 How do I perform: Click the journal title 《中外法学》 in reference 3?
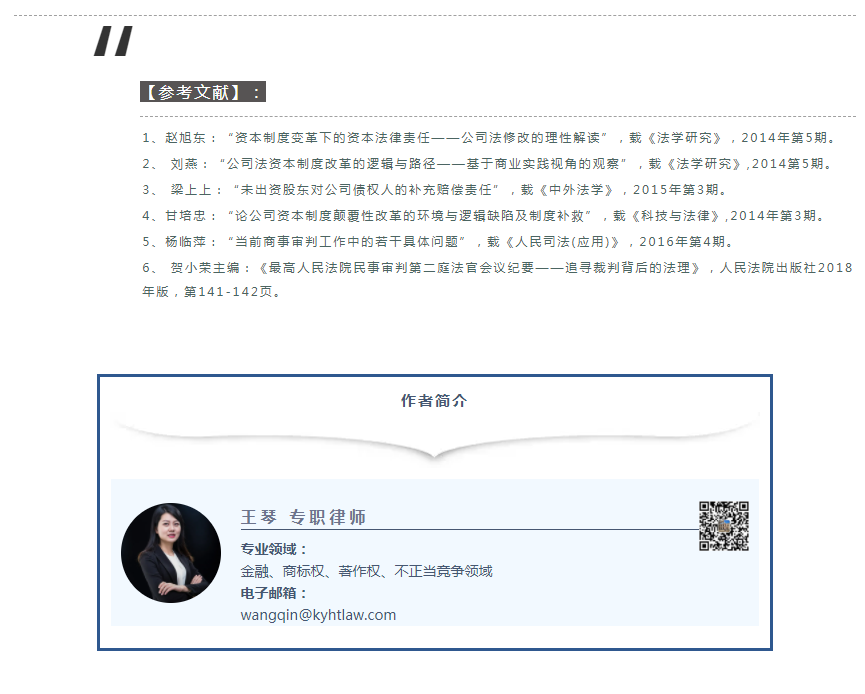pyautogui.click(x=576, y=190)
